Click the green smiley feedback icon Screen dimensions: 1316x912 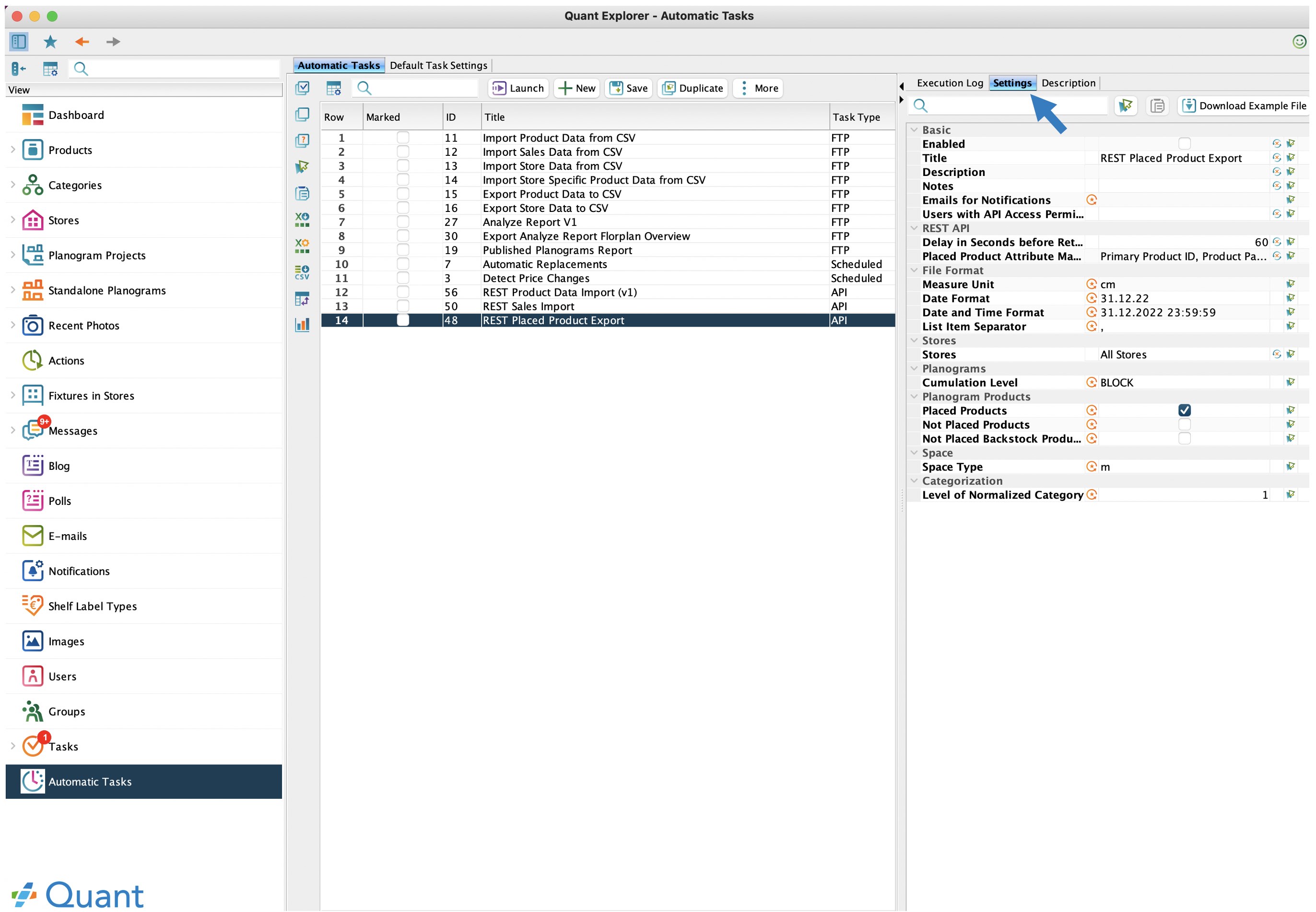tap(1299, 42)
